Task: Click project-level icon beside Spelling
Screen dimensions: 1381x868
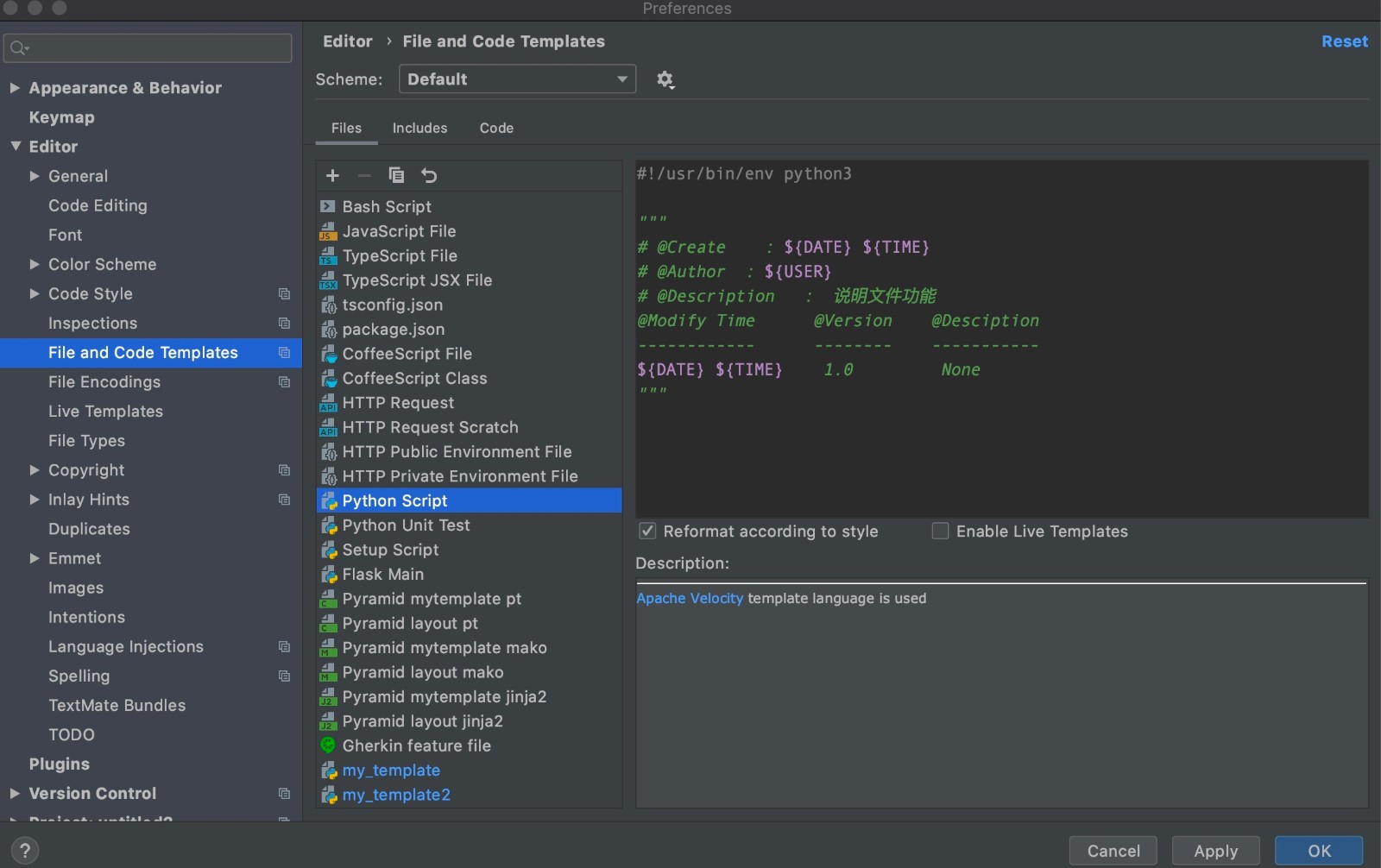Action: point(284,676)
